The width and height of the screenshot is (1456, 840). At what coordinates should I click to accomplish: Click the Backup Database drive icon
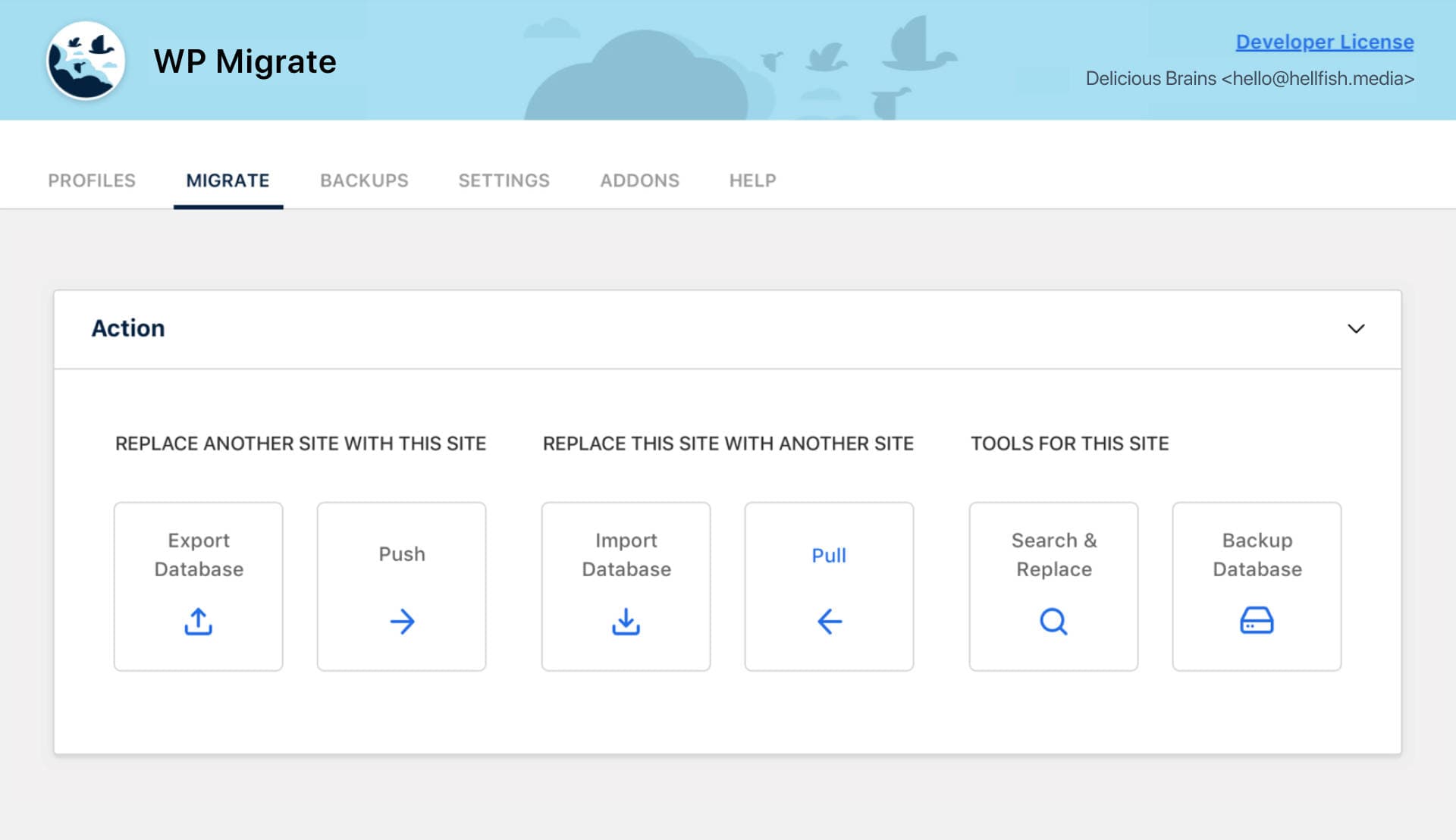point(1257,621)
